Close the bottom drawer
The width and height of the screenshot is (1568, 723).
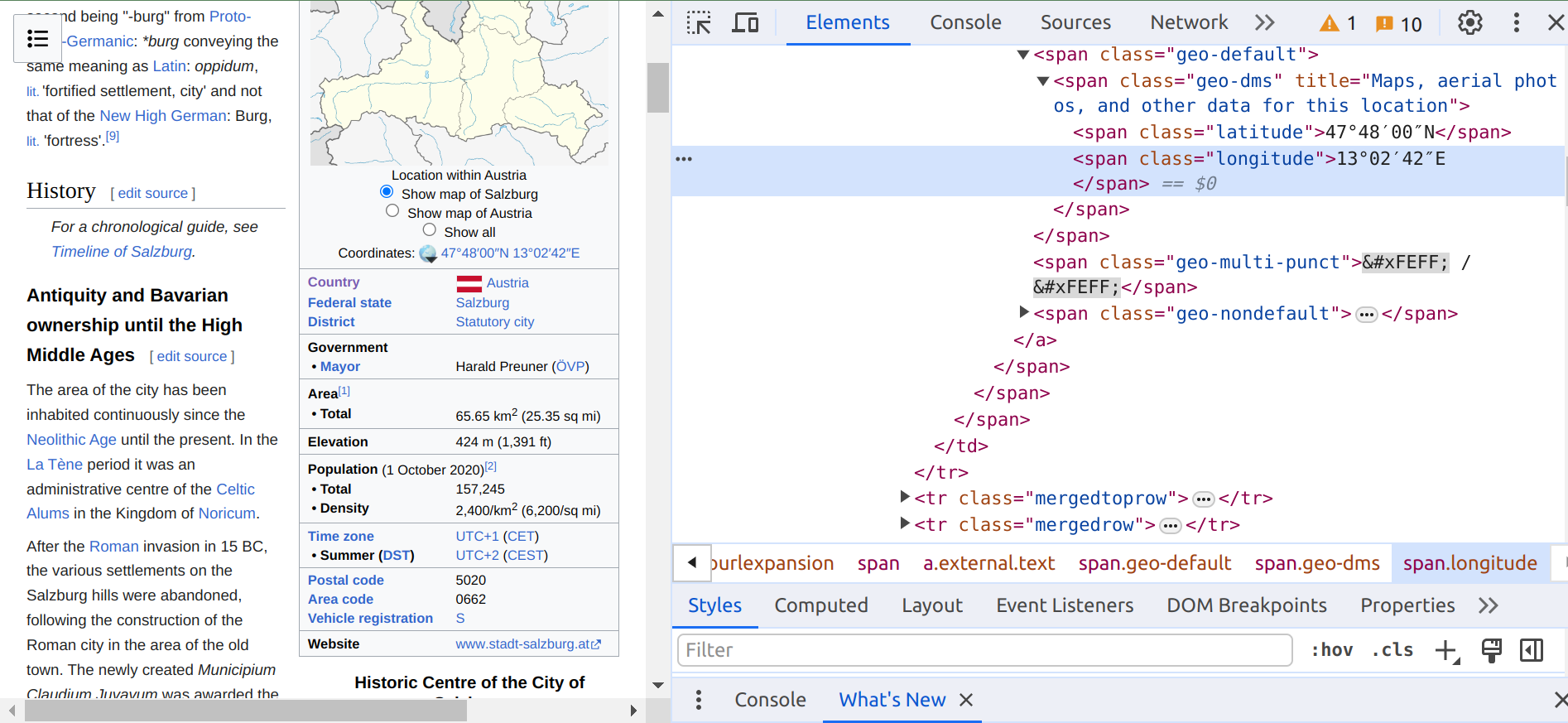pos(1561,700)
